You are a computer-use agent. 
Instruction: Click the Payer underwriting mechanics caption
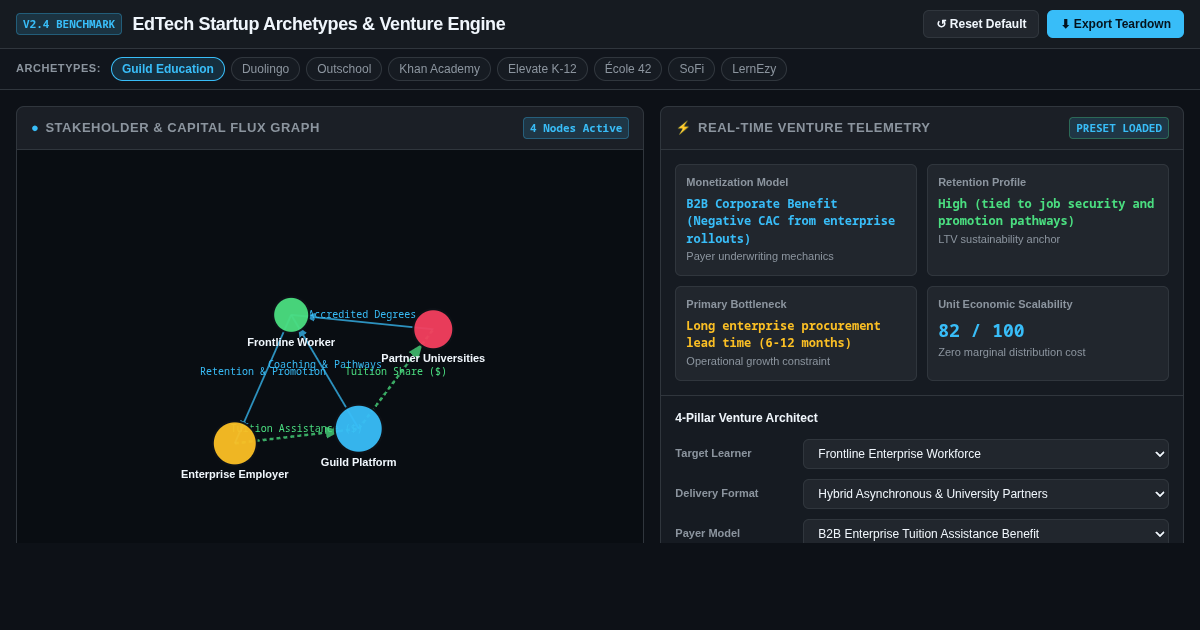point(760,256)
